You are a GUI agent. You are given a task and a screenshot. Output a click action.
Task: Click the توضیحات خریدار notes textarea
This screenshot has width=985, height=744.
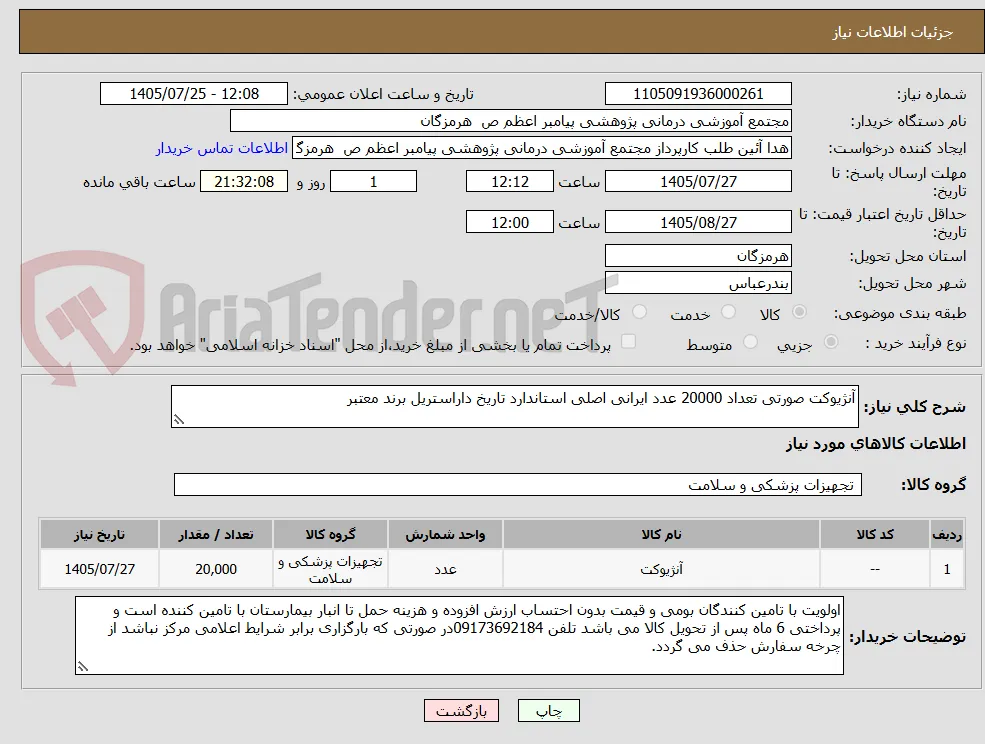coord(459,636)
